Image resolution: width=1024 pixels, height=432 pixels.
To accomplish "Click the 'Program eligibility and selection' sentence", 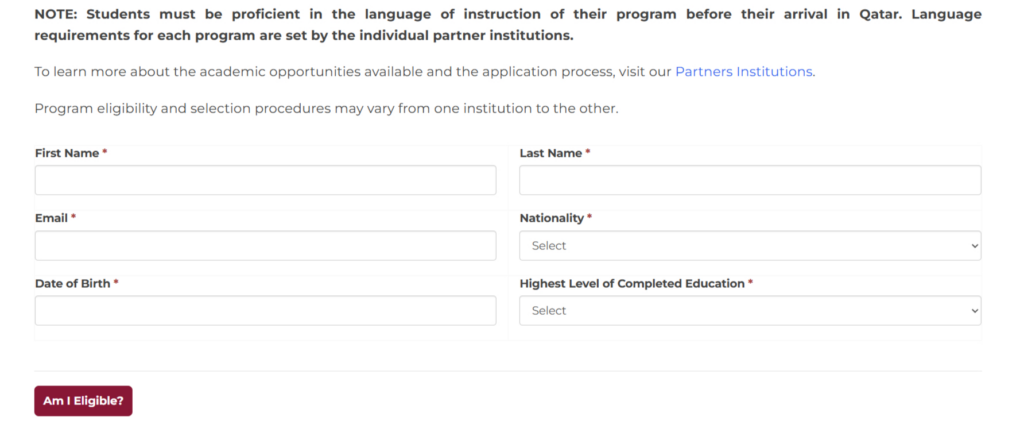I will coord(326,108).
